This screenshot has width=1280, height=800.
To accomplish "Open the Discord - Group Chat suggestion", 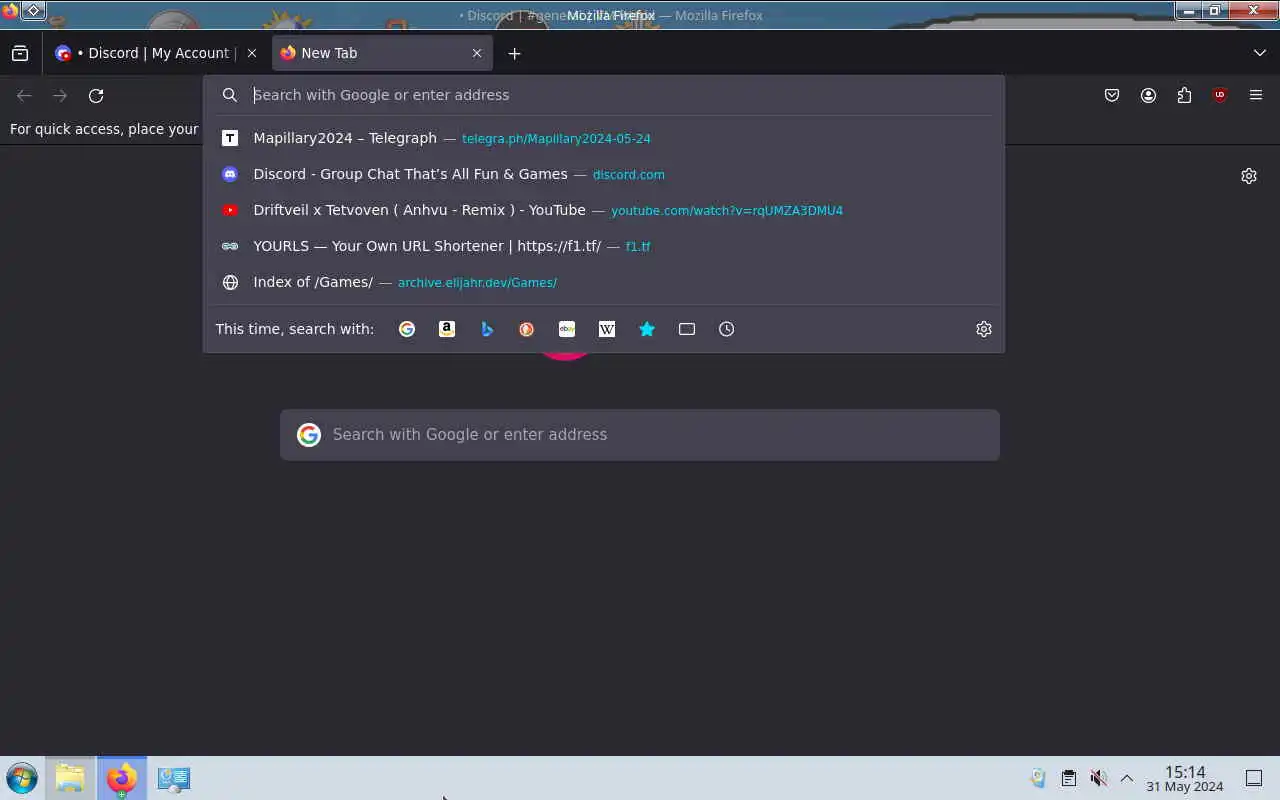I will (x=604, y=174).
